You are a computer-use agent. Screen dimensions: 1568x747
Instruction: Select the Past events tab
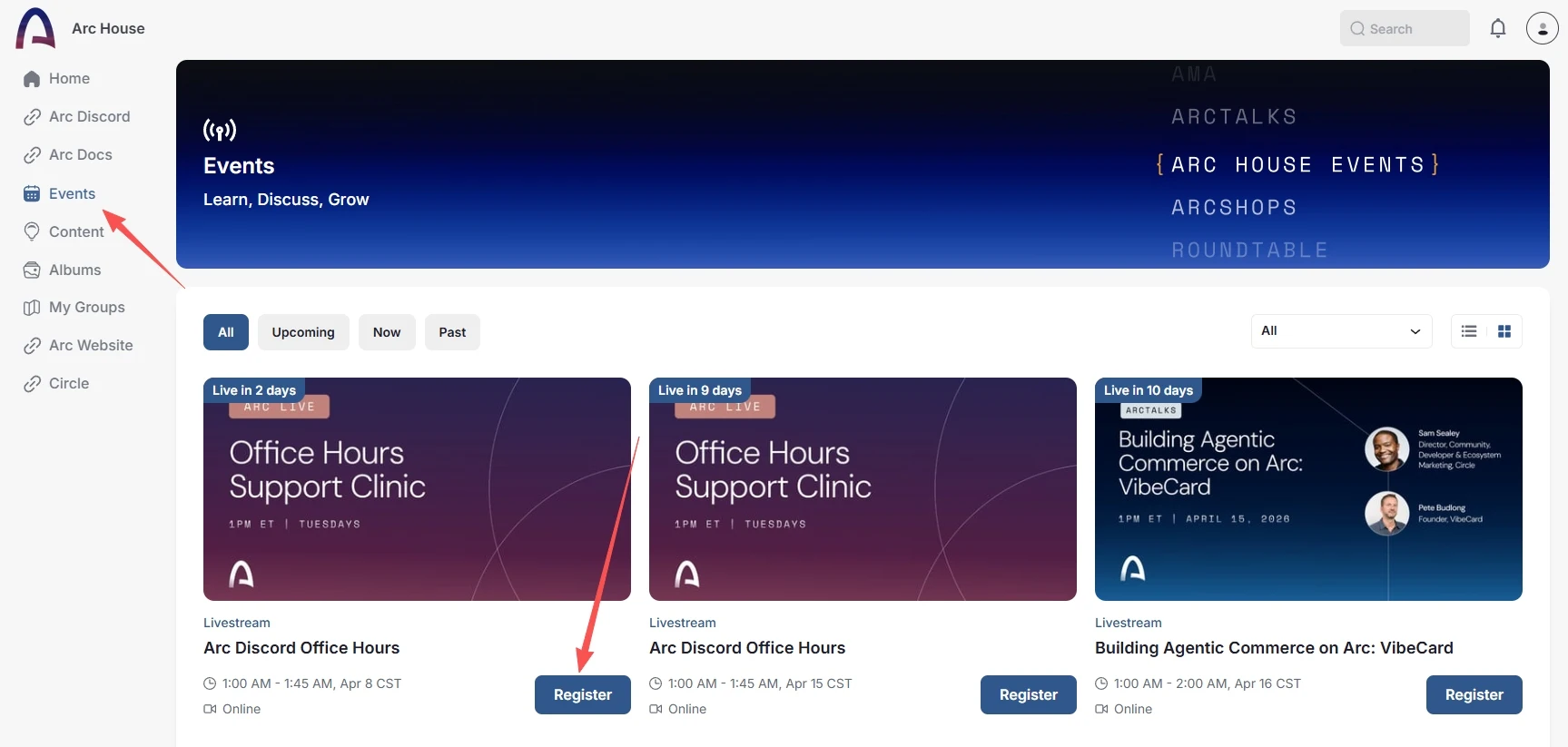(452, 332)
